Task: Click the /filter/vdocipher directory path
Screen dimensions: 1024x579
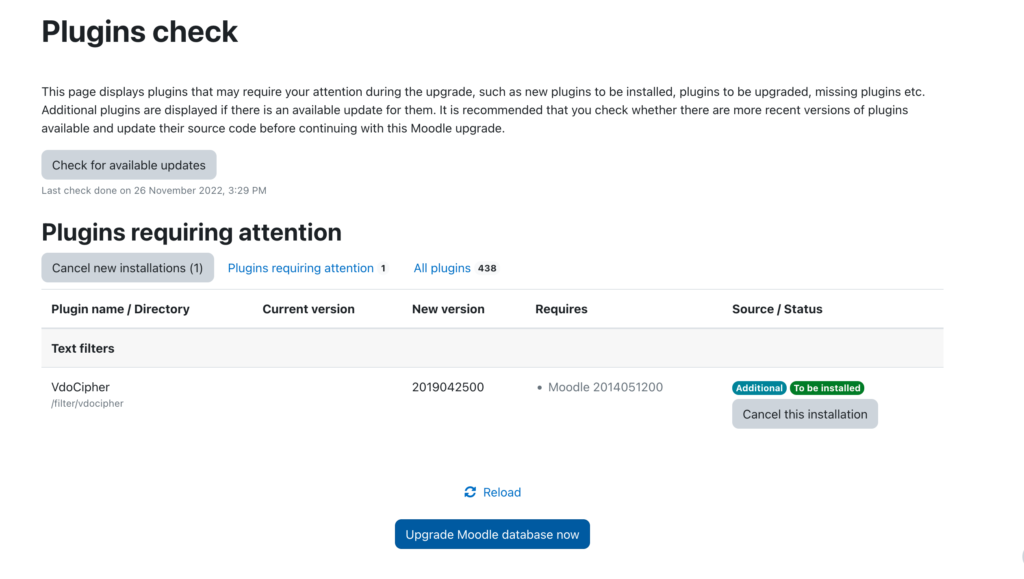Action: [87, 402]
